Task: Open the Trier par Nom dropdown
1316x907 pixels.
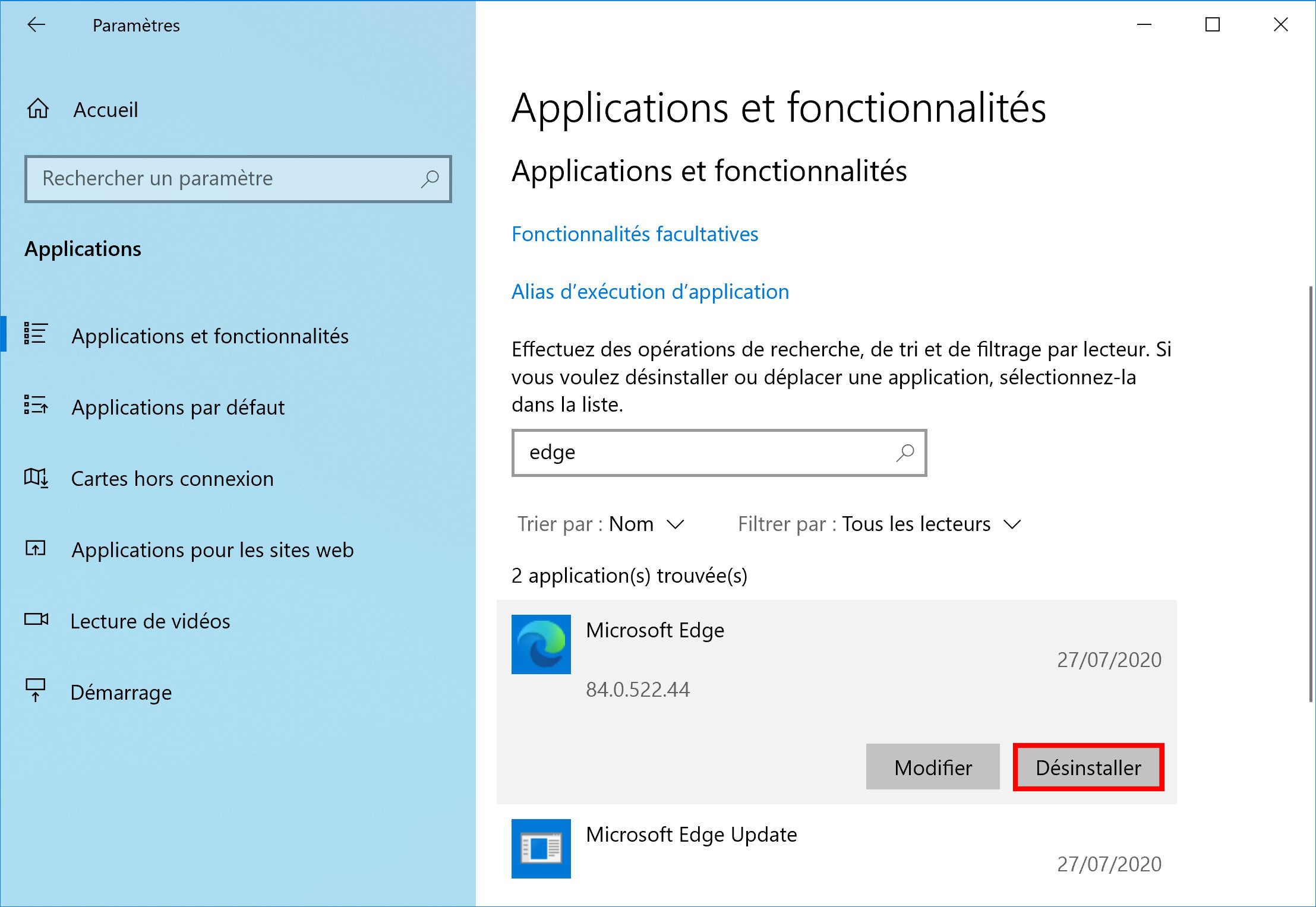Action: 601,524
